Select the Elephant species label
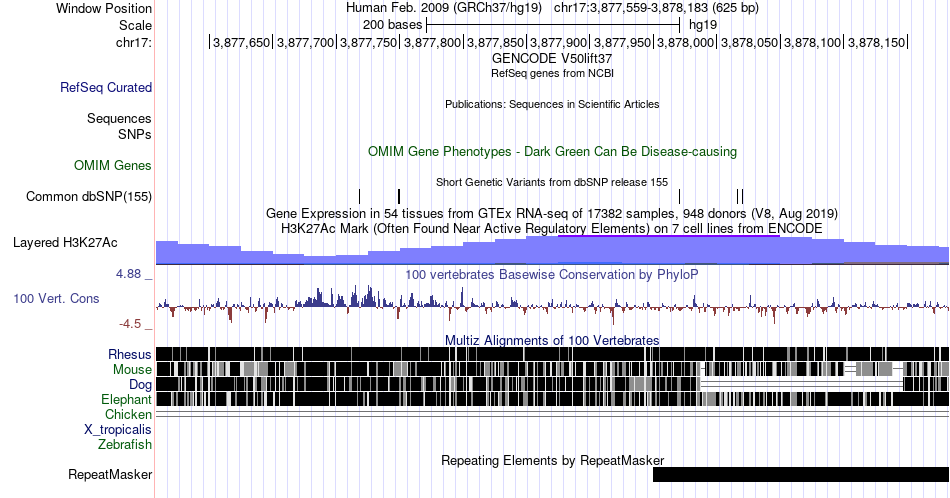 (x=127, y=399)
